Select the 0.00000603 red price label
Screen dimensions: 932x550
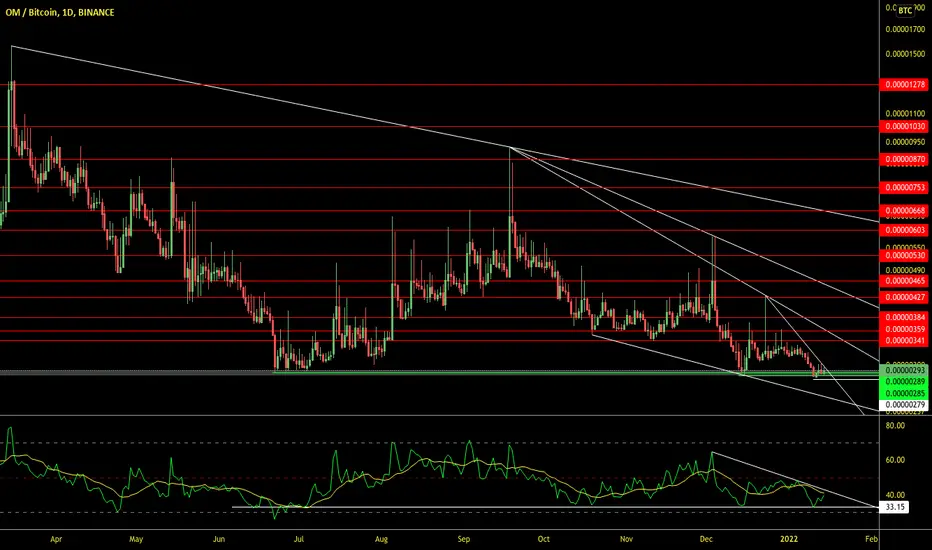click(x=903, y=230)
